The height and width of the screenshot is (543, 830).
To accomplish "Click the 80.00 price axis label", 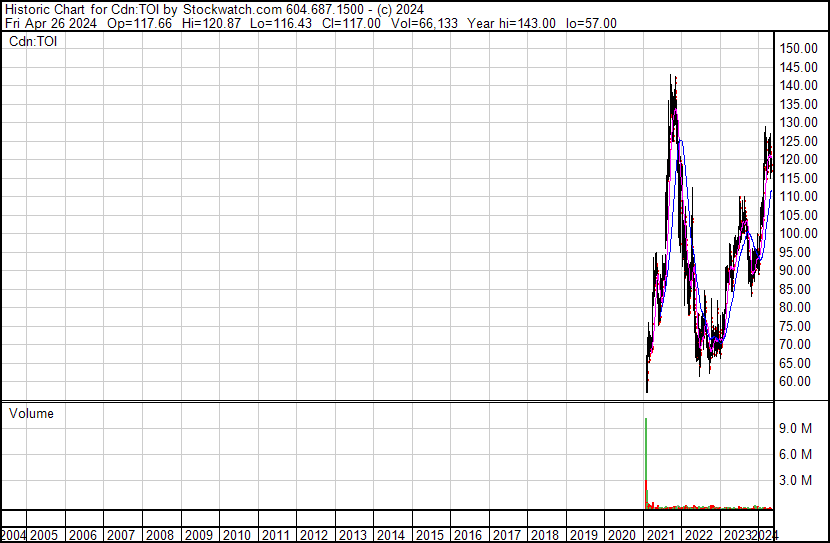I will click(x=795, y=308).
